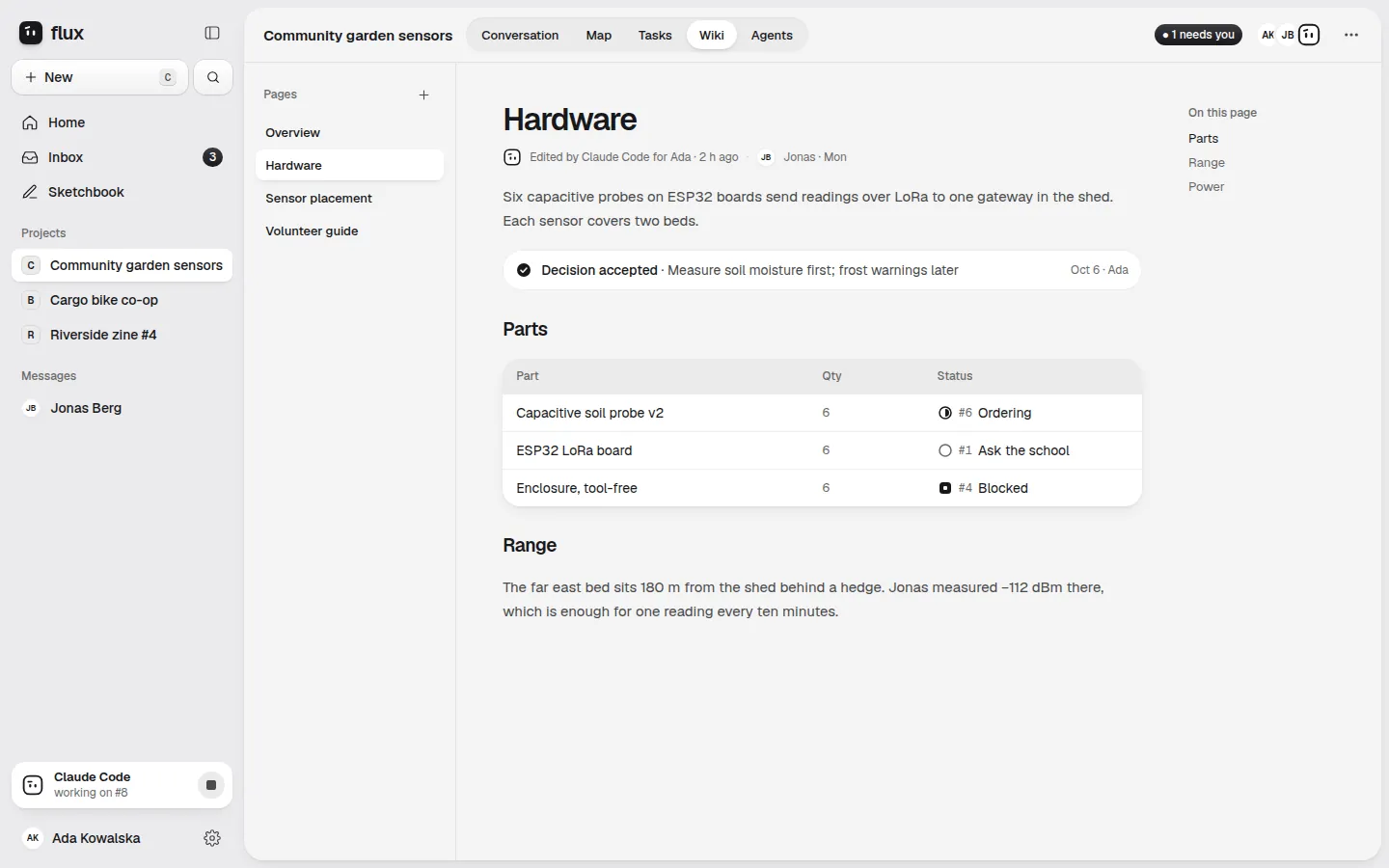1389x868 pixels.
Task: Click JB avatar in top bar
Action: [x=1288, y=35]
